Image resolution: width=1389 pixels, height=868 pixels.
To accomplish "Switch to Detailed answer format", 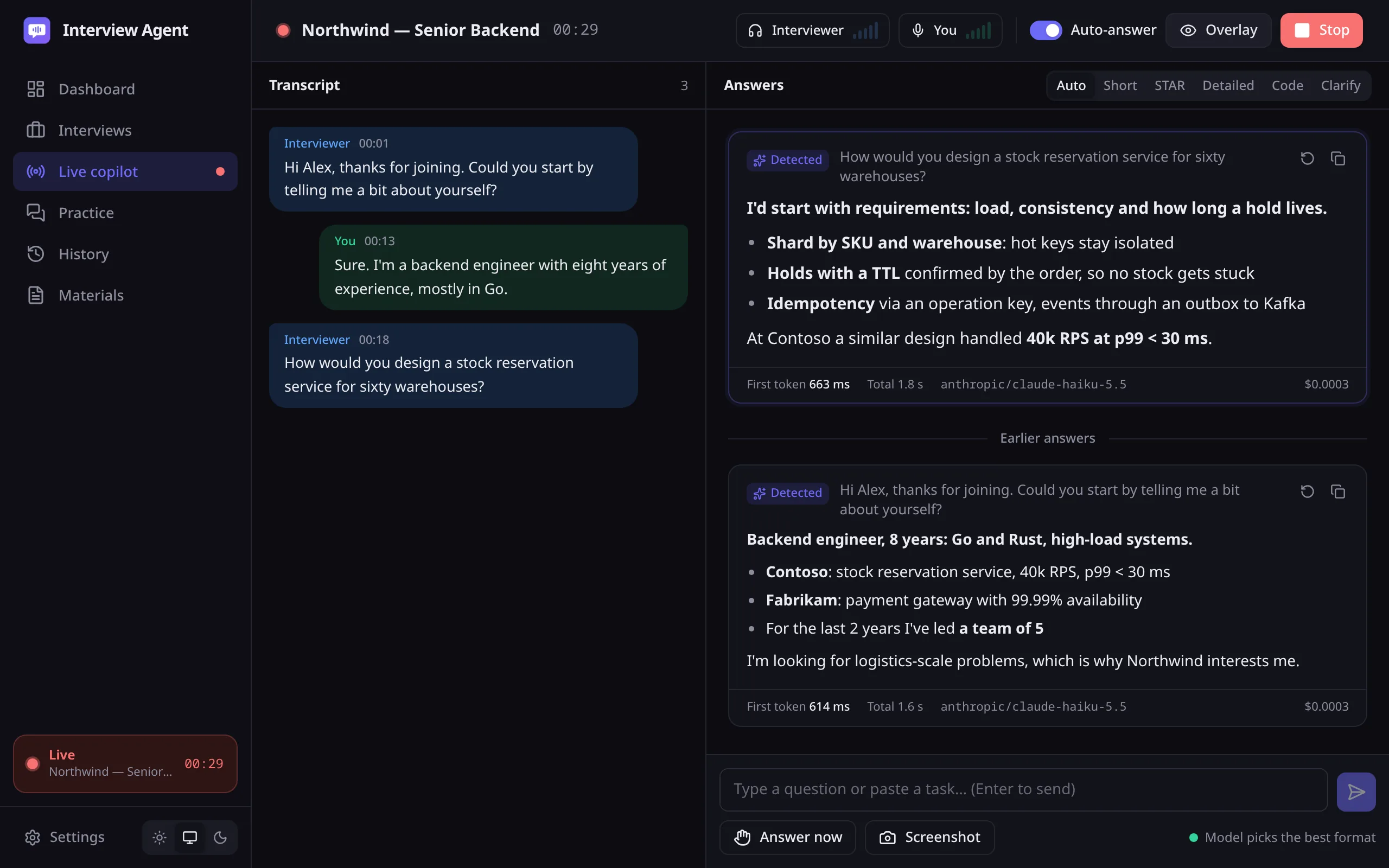I will [1228, 86].
